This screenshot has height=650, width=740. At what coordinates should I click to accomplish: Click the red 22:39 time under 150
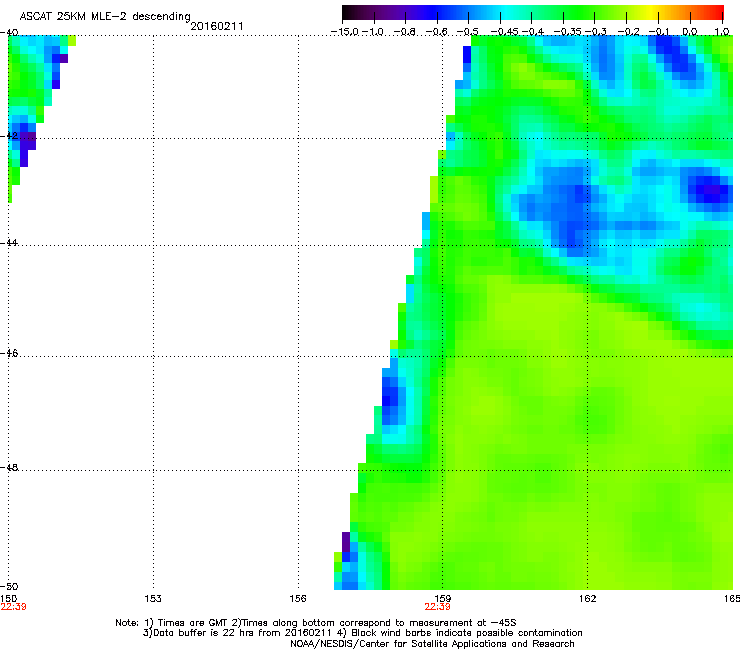pos(13,607)
